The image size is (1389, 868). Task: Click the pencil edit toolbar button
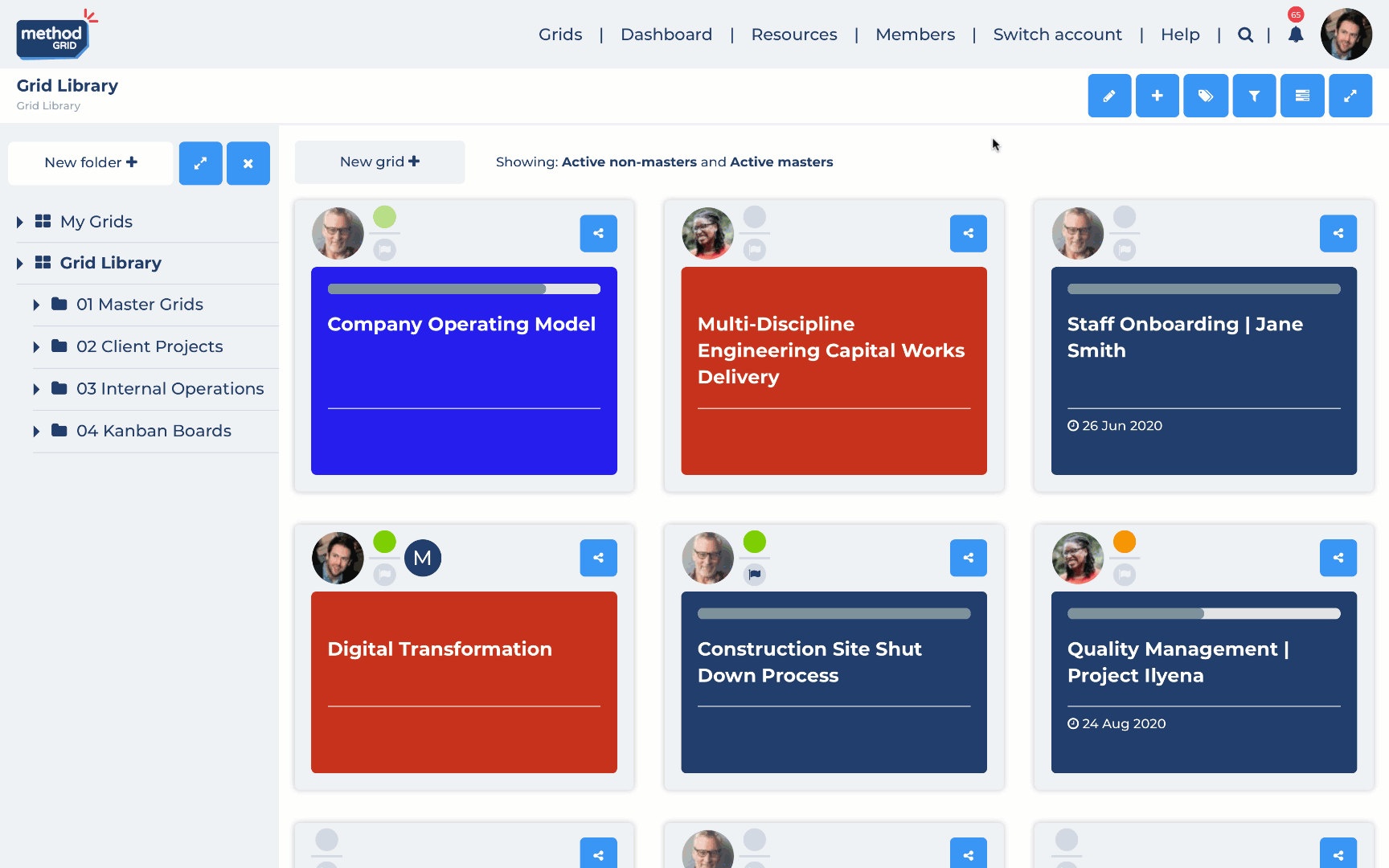1109,96
